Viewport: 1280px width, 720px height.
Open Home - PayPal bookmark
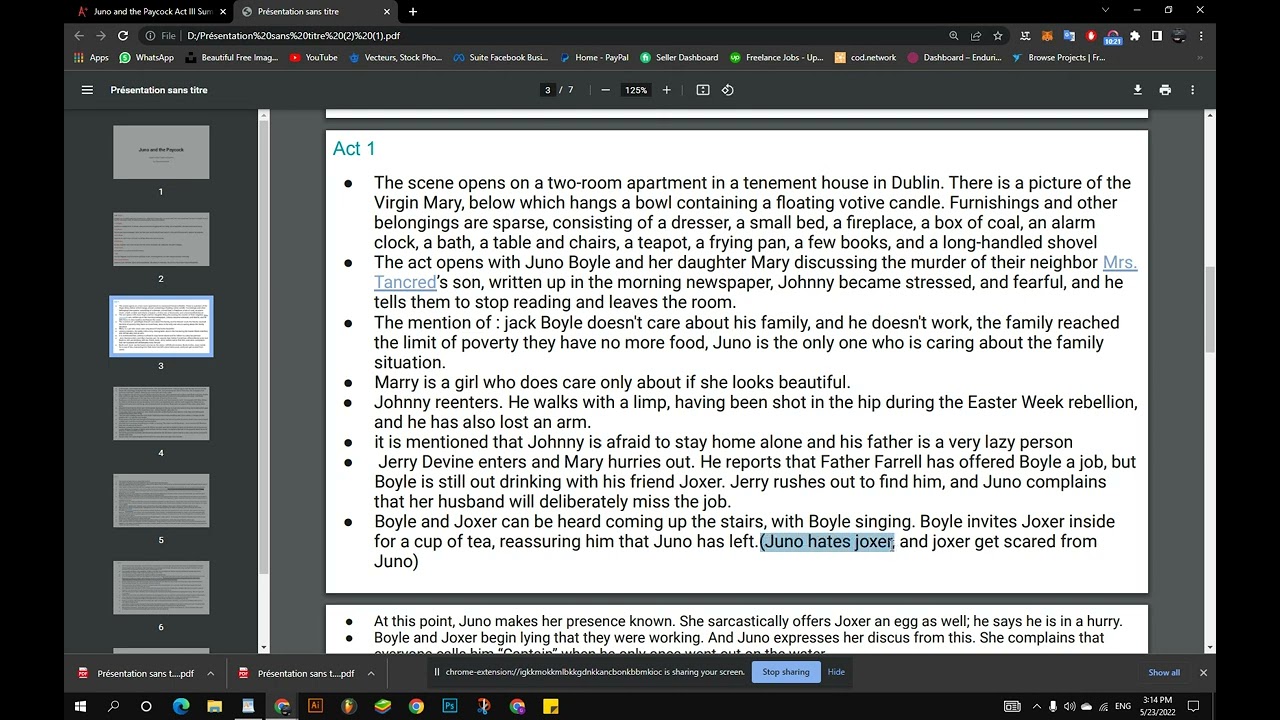[594, 57]
